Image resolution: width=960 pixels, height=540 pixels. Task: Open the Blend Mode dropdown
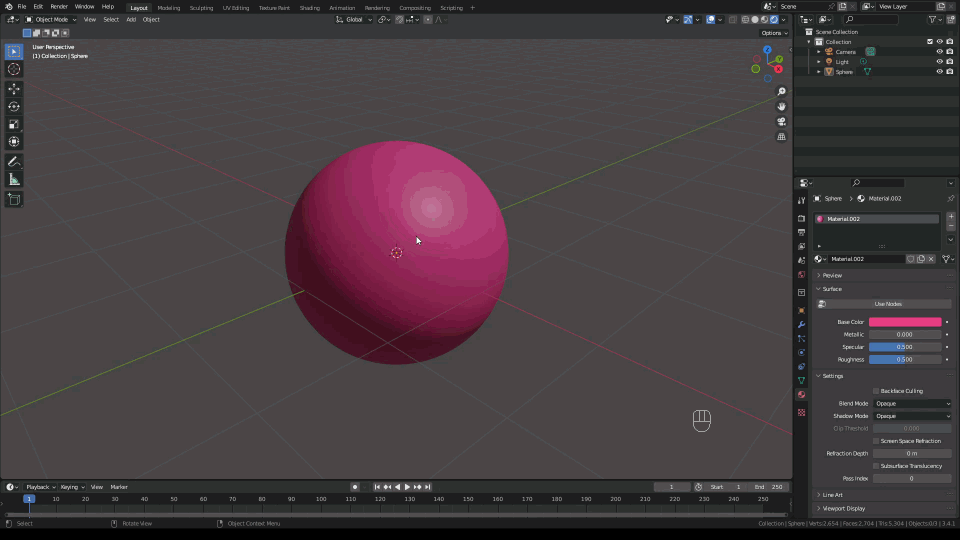point(912,403)
